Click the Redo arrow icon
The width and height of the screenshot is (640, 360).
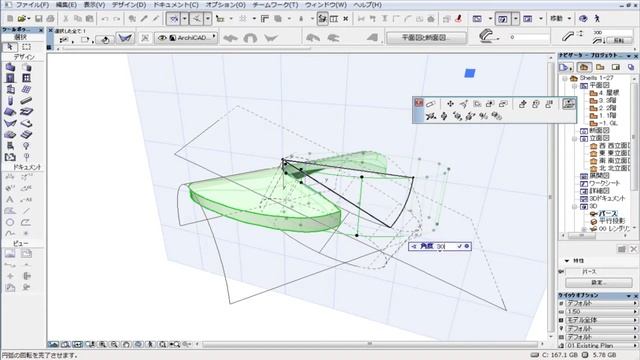coord(117,19)
